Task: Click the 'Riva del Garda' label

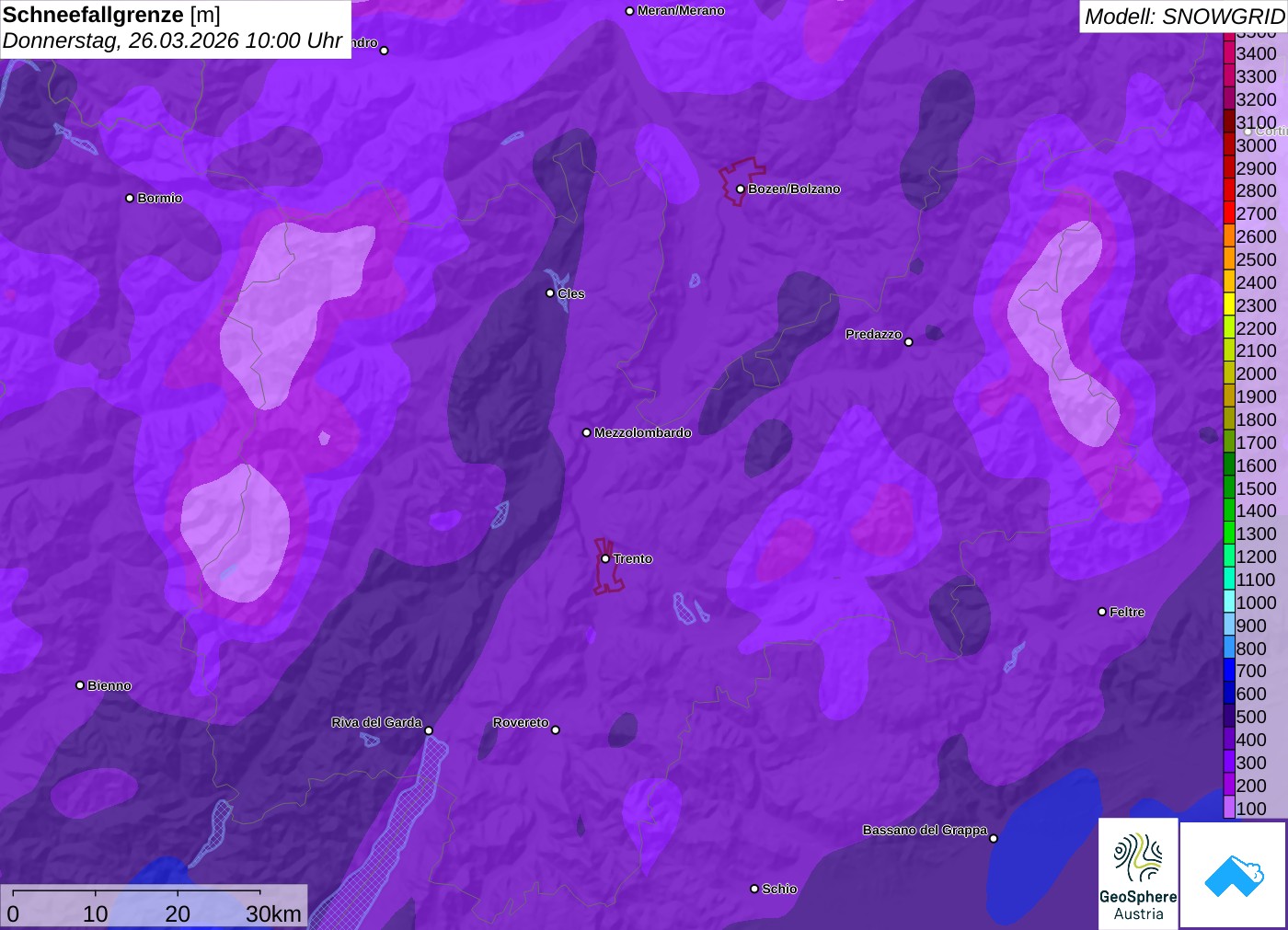Action: click(x=377, y=722)
